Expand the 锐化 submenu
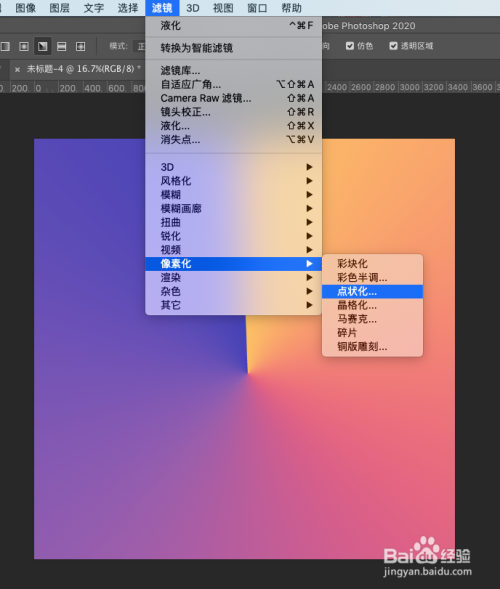Viewport: 500px width, 589px height. pyautogui.click(x=233, y=236)
